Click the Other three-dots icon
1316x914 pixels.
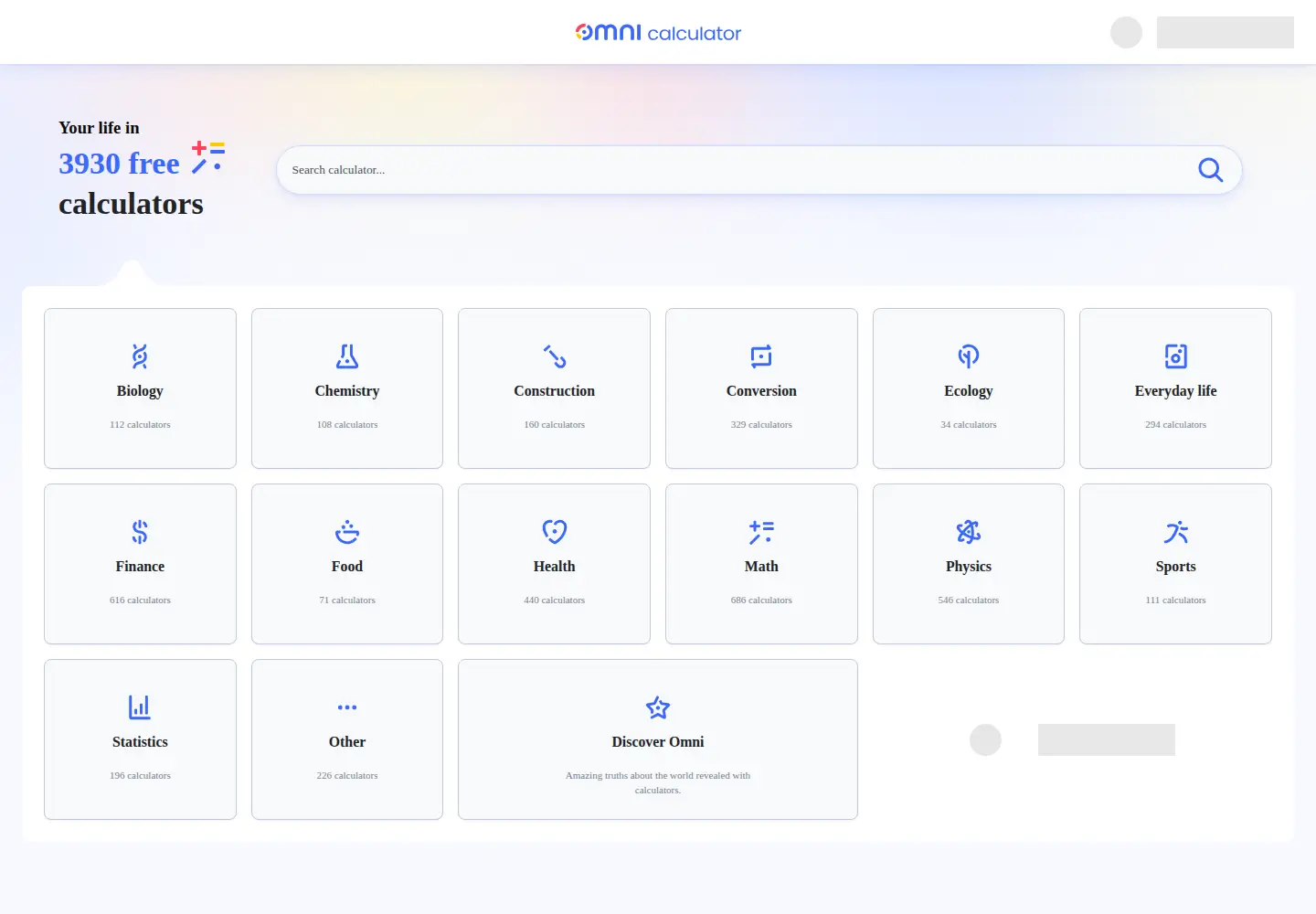click(x=347, y=707)
